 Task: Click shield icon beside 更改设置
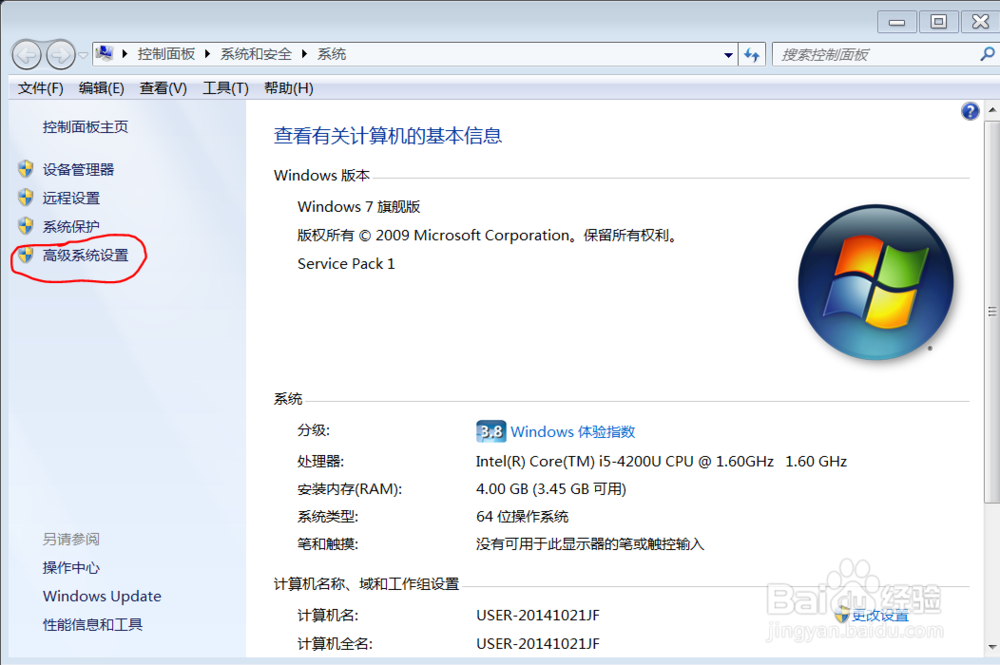842,615
